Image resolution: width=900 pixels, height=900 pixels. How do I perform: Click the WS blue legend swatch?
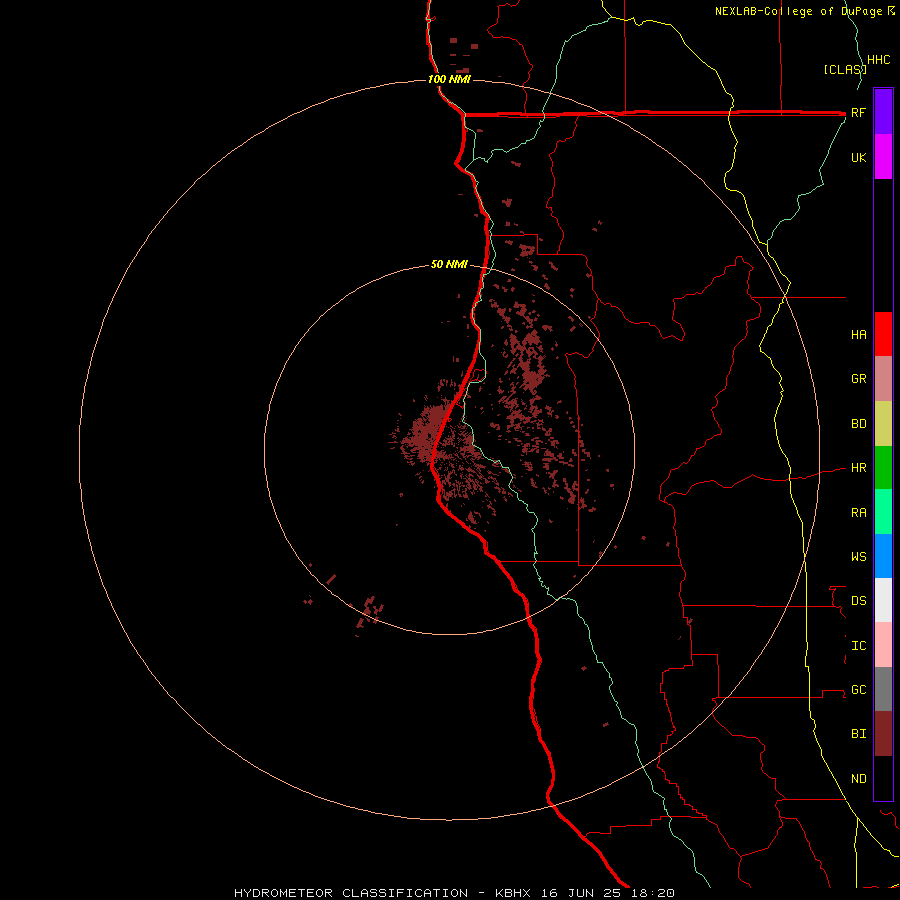point(883,556)
